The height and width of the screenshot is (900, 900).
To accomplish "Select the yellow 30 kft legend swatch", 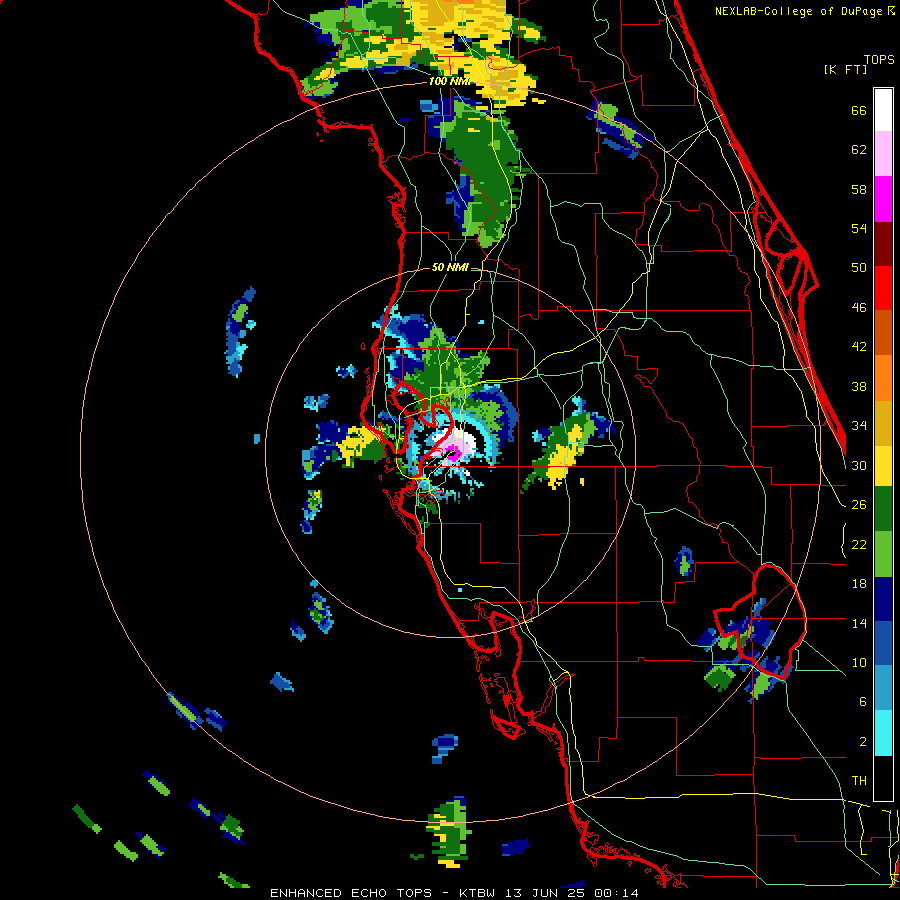I will pos(883,465).
